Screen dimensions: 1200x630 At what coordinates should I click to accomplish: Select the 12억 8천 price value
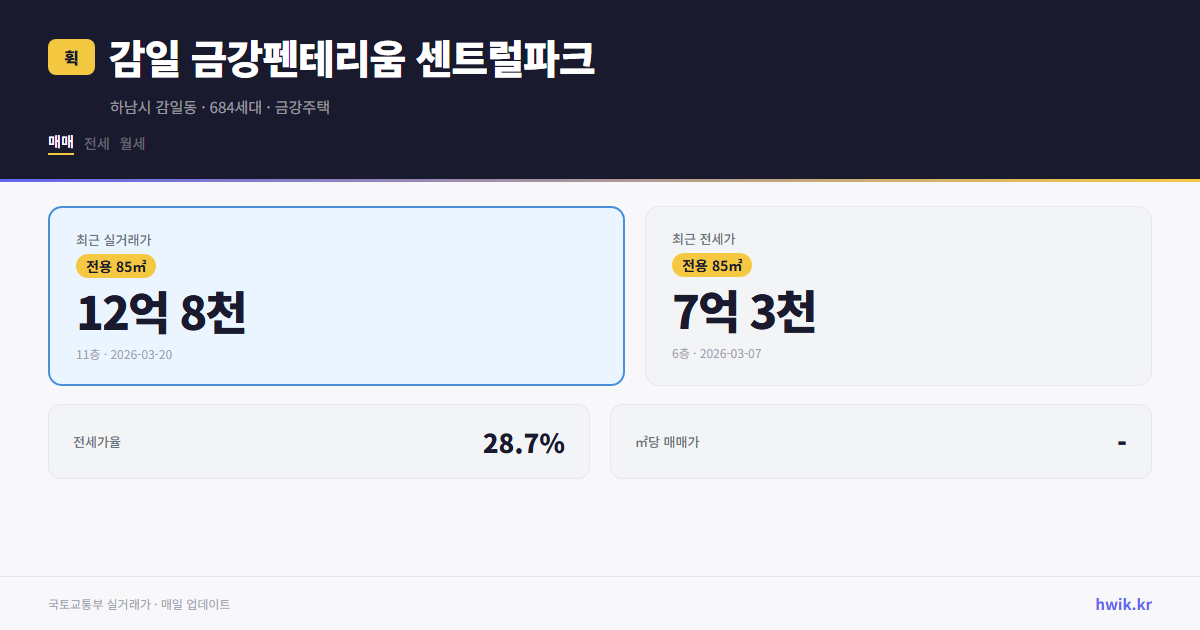coord(162,315)
